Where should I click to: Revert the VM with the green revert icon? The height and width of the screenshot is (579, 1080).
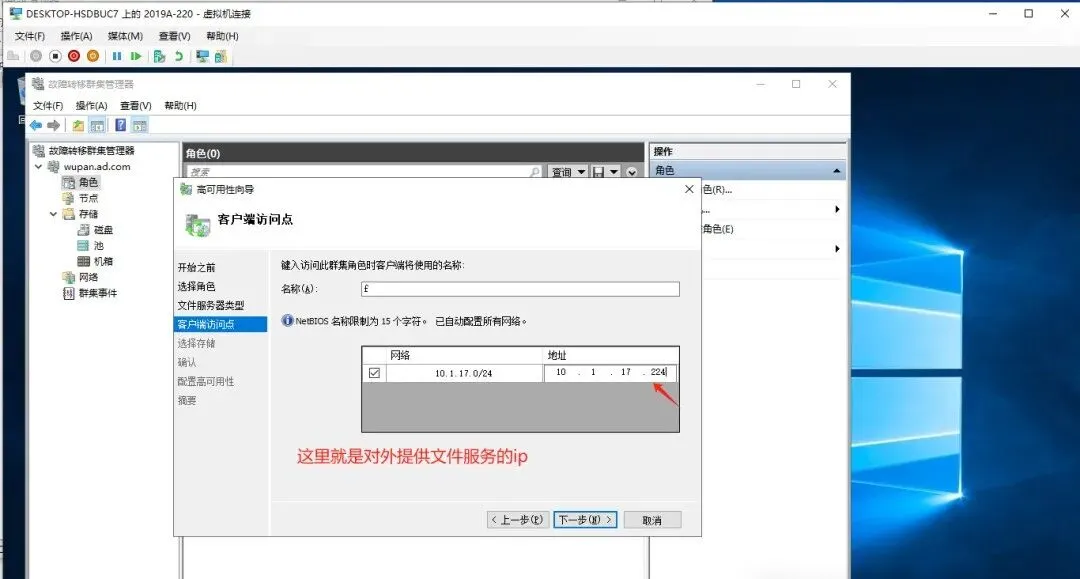pyautogui.click(x=178, y=57)
